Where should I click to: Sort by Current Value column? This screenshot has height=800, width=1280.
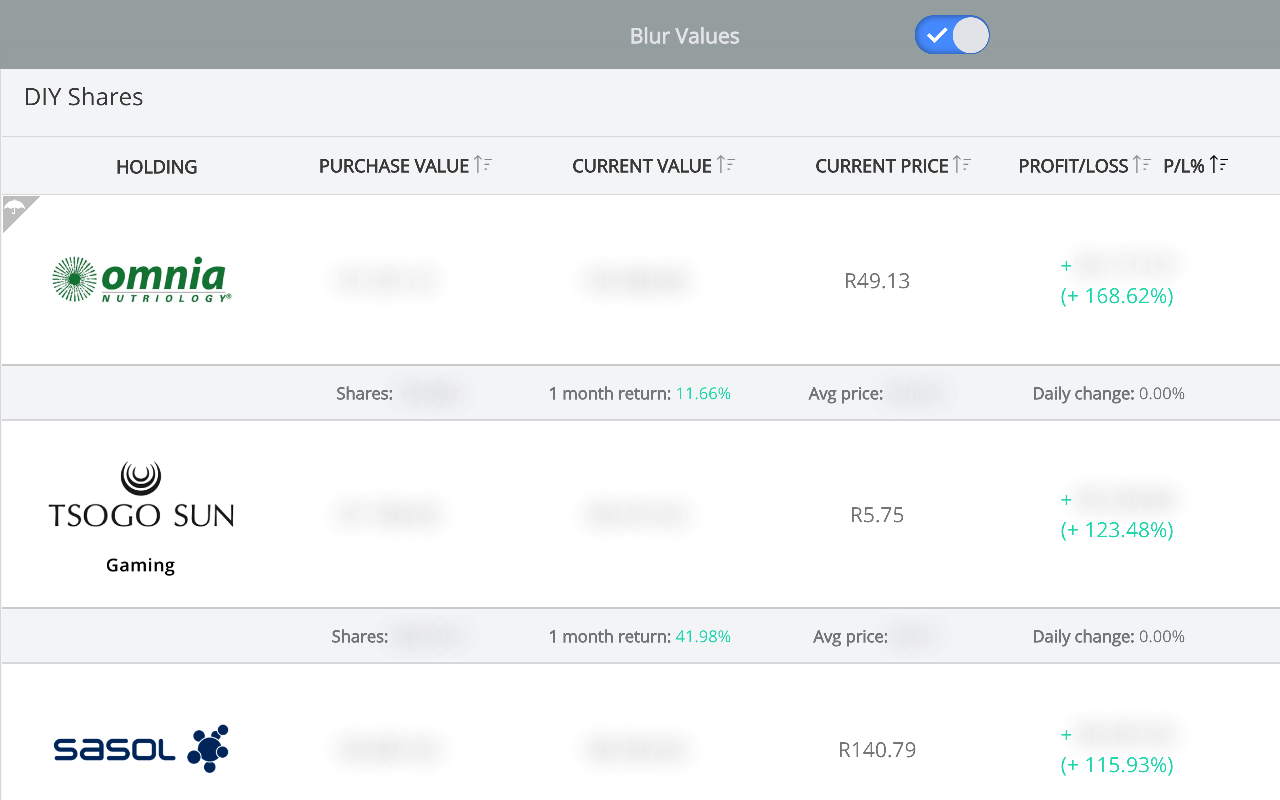point(726,165)
